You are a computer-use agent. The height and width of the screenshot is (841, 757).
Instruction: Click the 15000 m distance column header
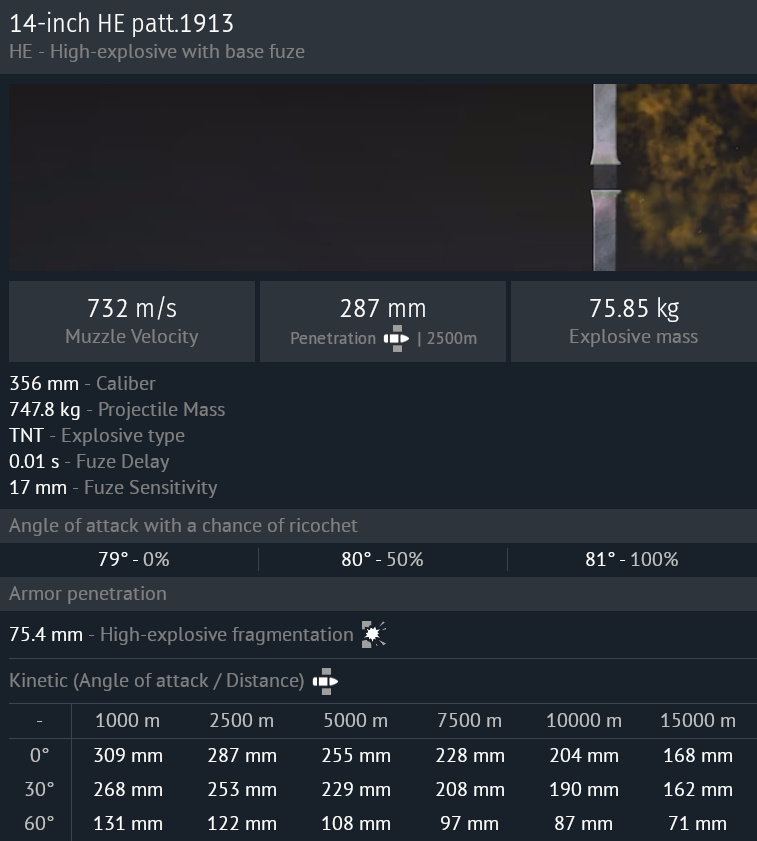[x=698, y=720]
